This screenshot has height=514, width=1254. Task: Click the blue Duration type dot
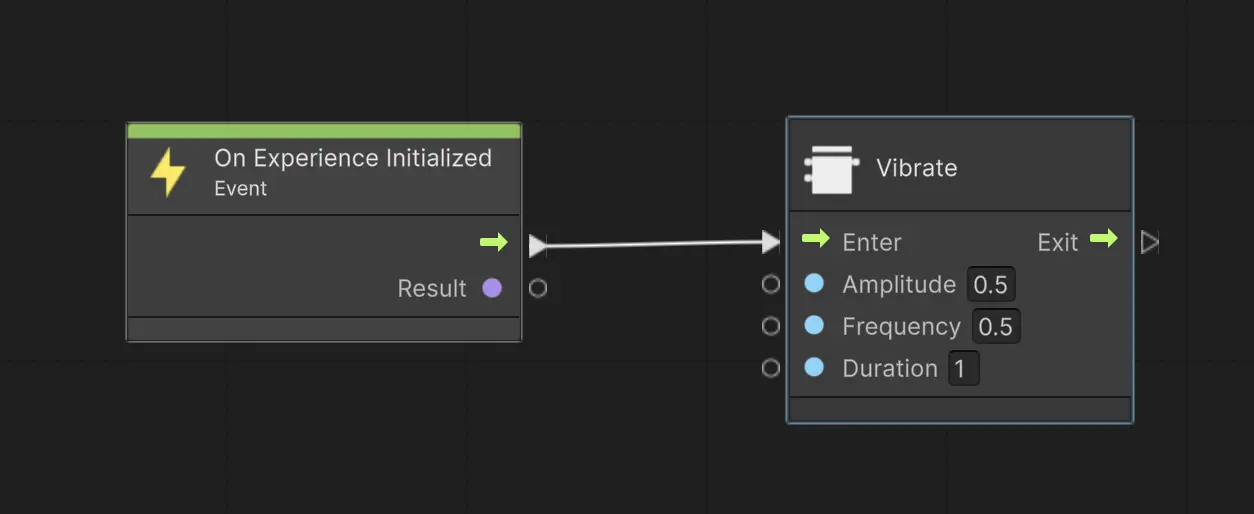pos(814,368)
